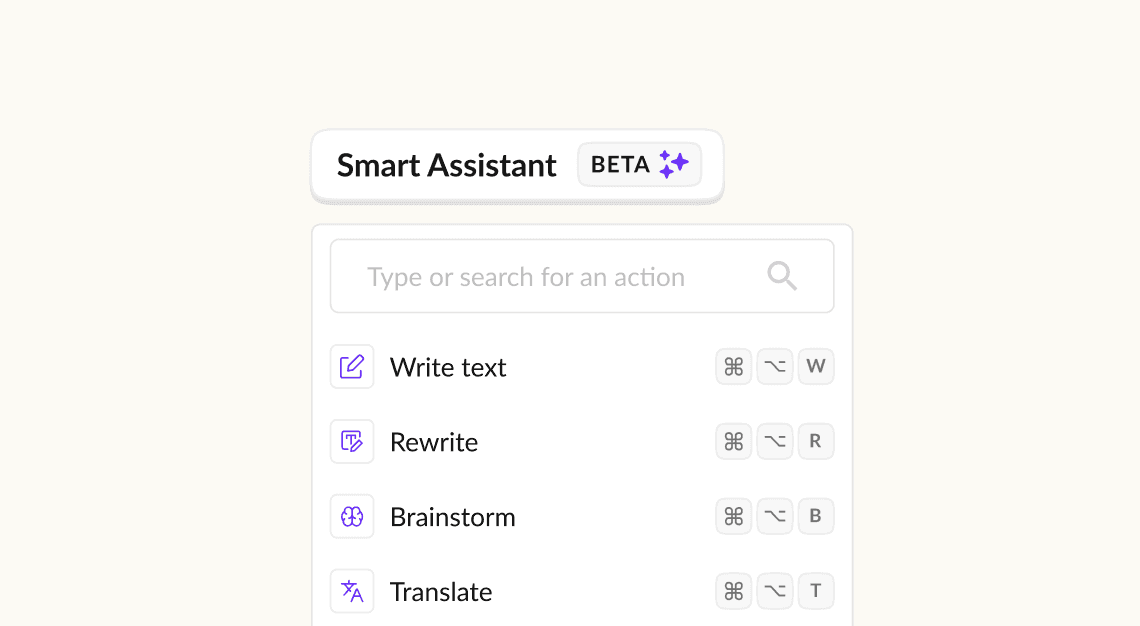Viewport: 1140px width, 626px height.
Task: Click the B key badge next to Brainstorm
Action: 816,516
